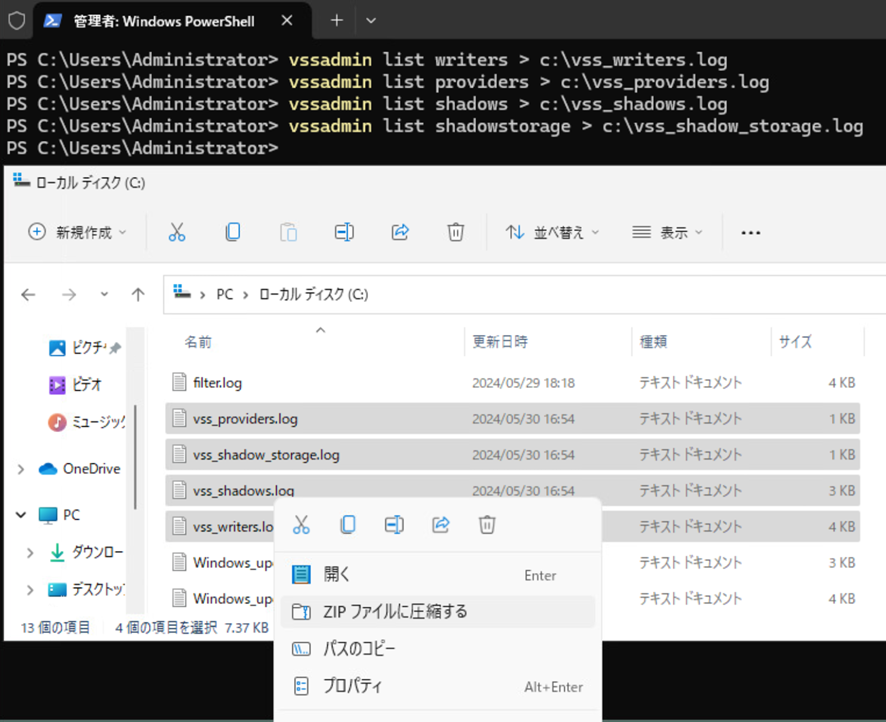This screenshot has width=886, height=722.
Task: Select the filter.log file row
Action: click(x=513, y=382)
